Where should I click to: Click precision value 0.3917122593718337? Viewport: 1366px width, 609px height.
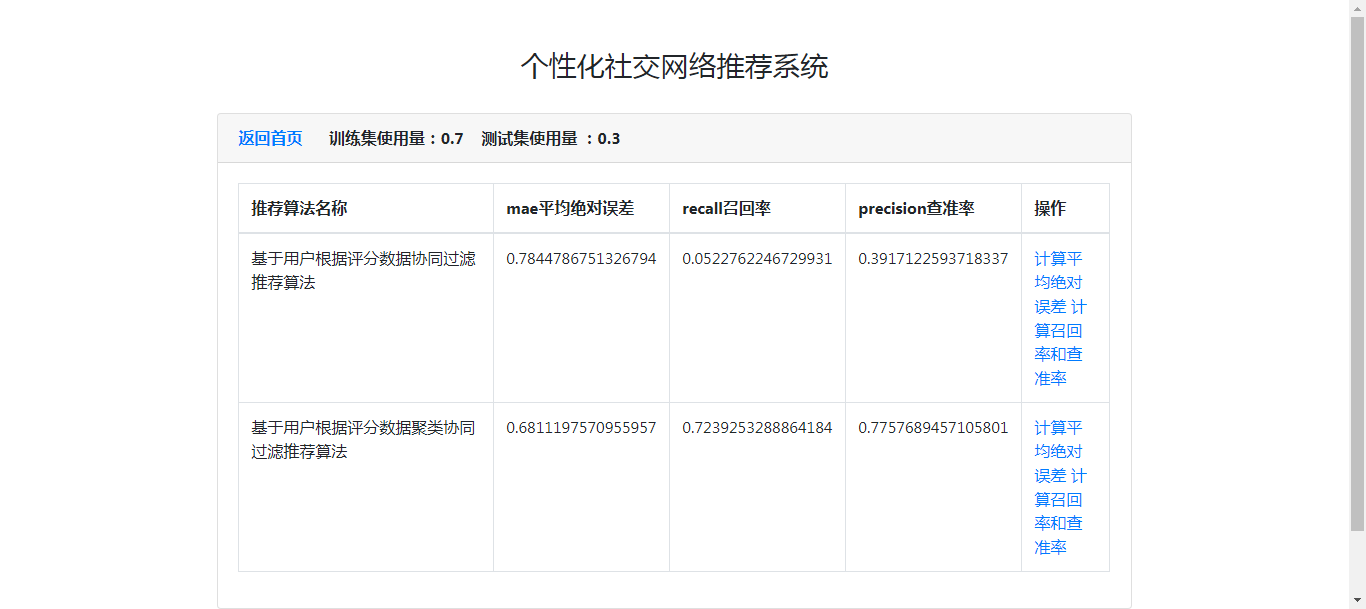933,258
